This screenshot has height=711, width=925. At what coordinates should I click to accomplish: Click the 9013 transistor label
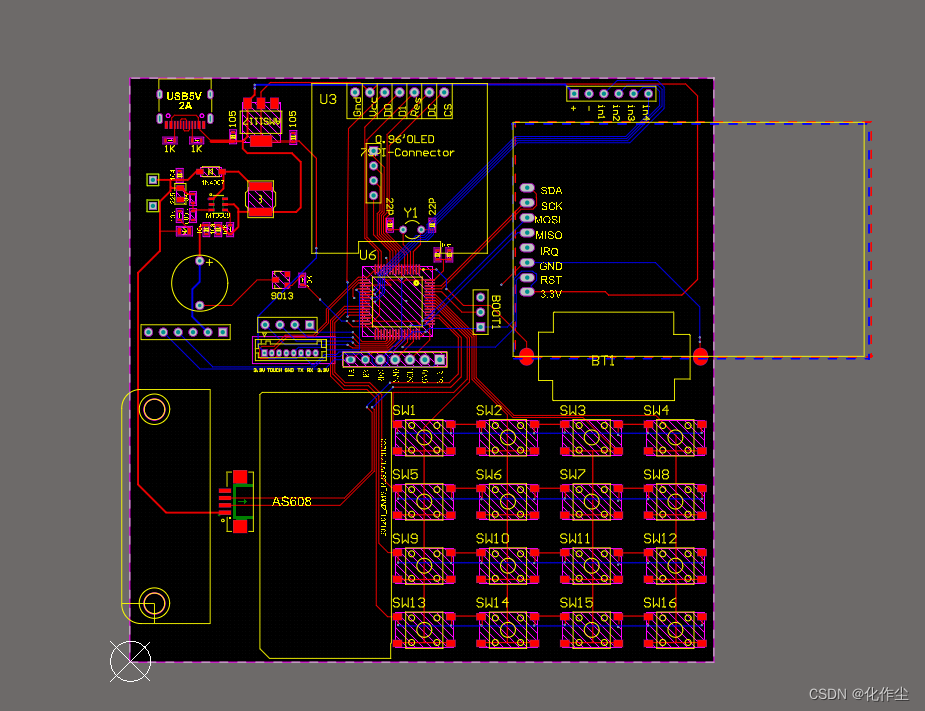pos(282,296)
